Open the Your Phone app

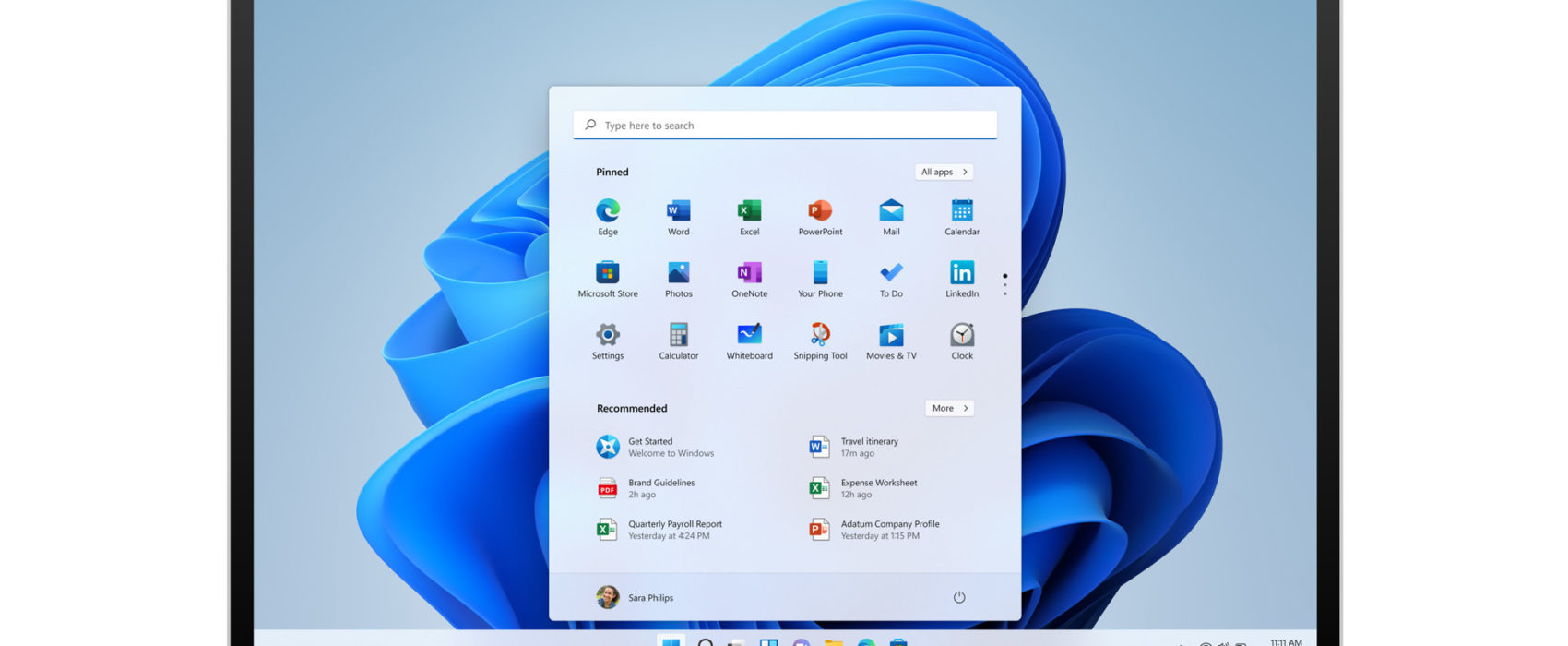pos(820,279)
